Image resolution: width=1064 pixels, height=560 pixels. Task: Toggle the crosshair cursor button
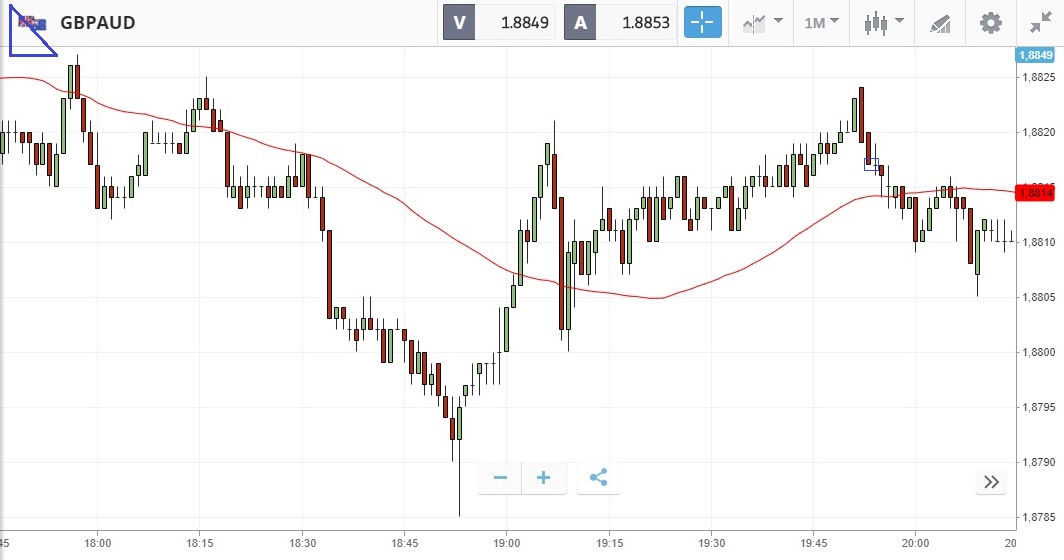(702, 22)
